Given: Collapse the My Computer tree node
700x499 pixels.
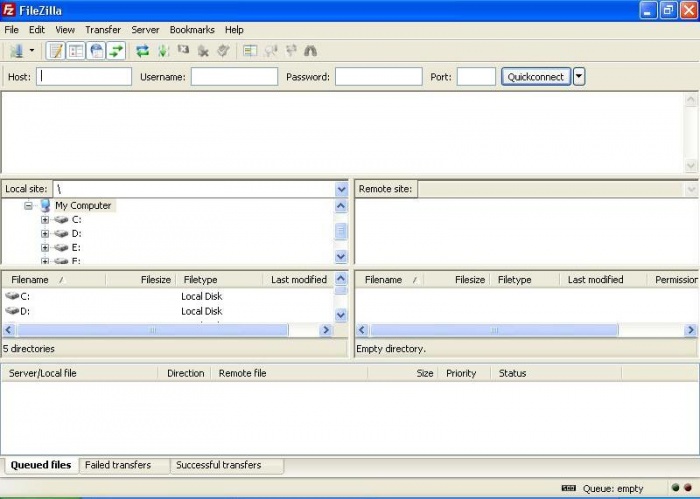Looking at the screenshot, I should 29,205.
